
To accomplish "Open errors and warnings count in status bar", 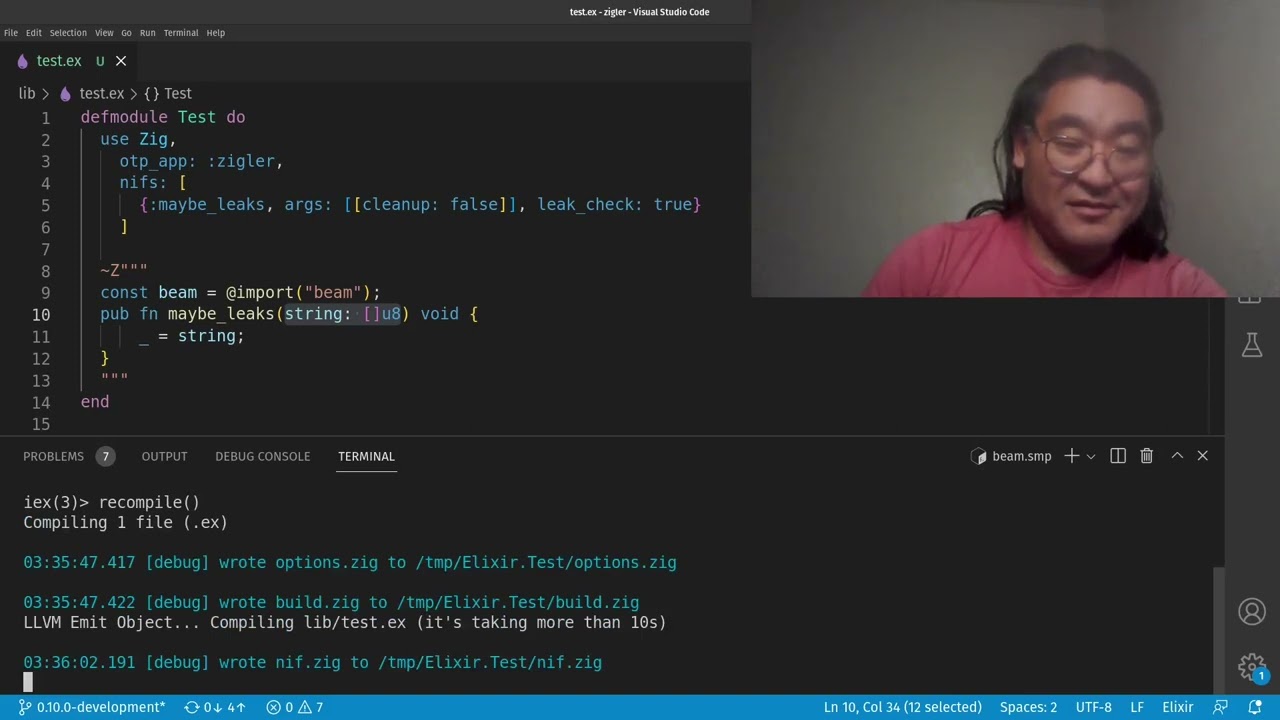I will tap(294, 707).
